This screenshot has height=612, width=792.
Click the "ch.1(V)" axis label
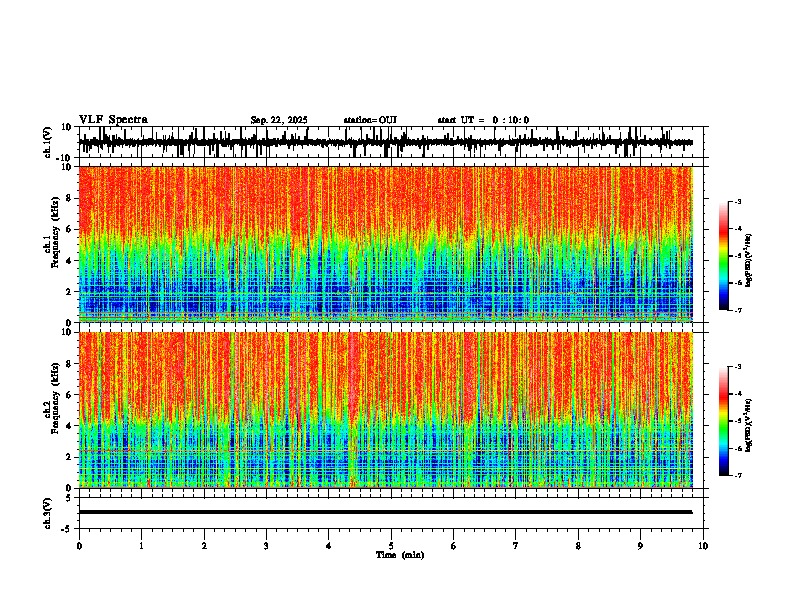(x=48, y=142)
